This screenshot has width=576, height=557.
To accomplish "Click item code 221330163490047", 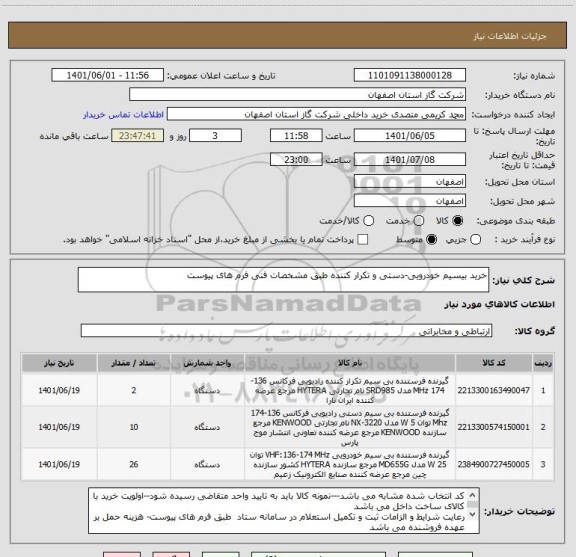I will [x=494, y=390].
